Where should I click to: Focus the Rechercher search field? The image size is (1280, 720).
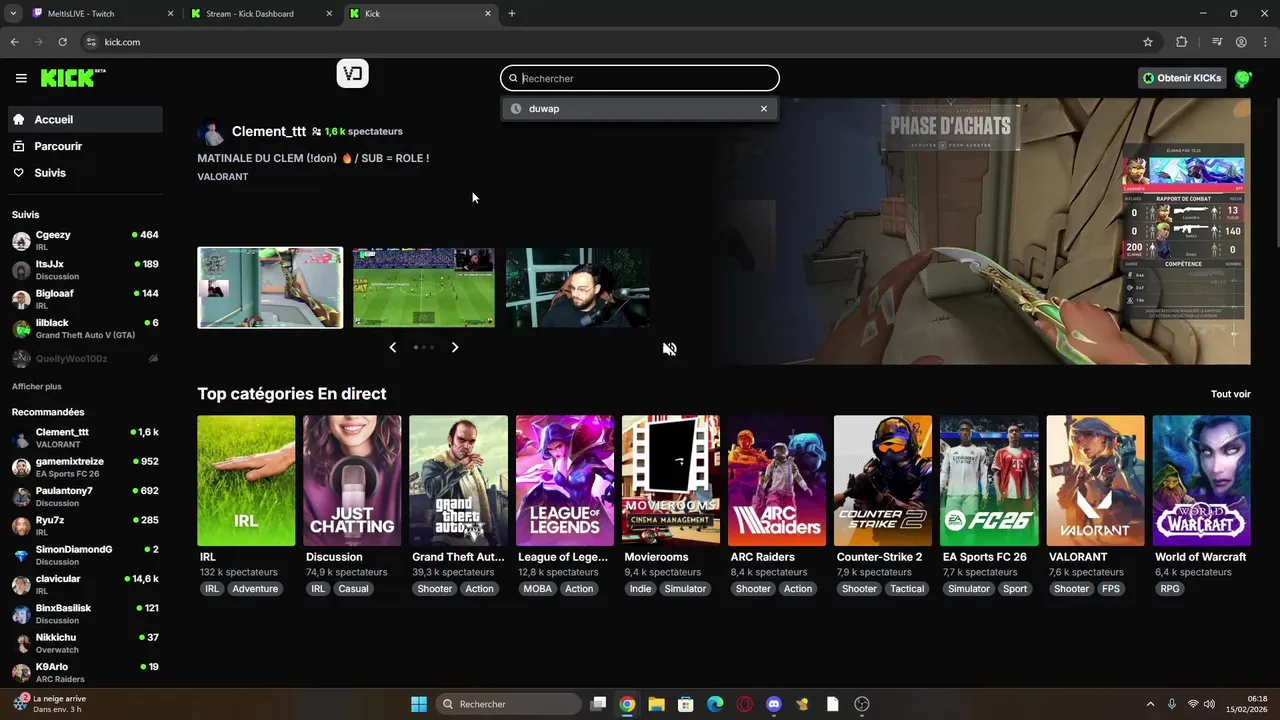click(640, 78)
